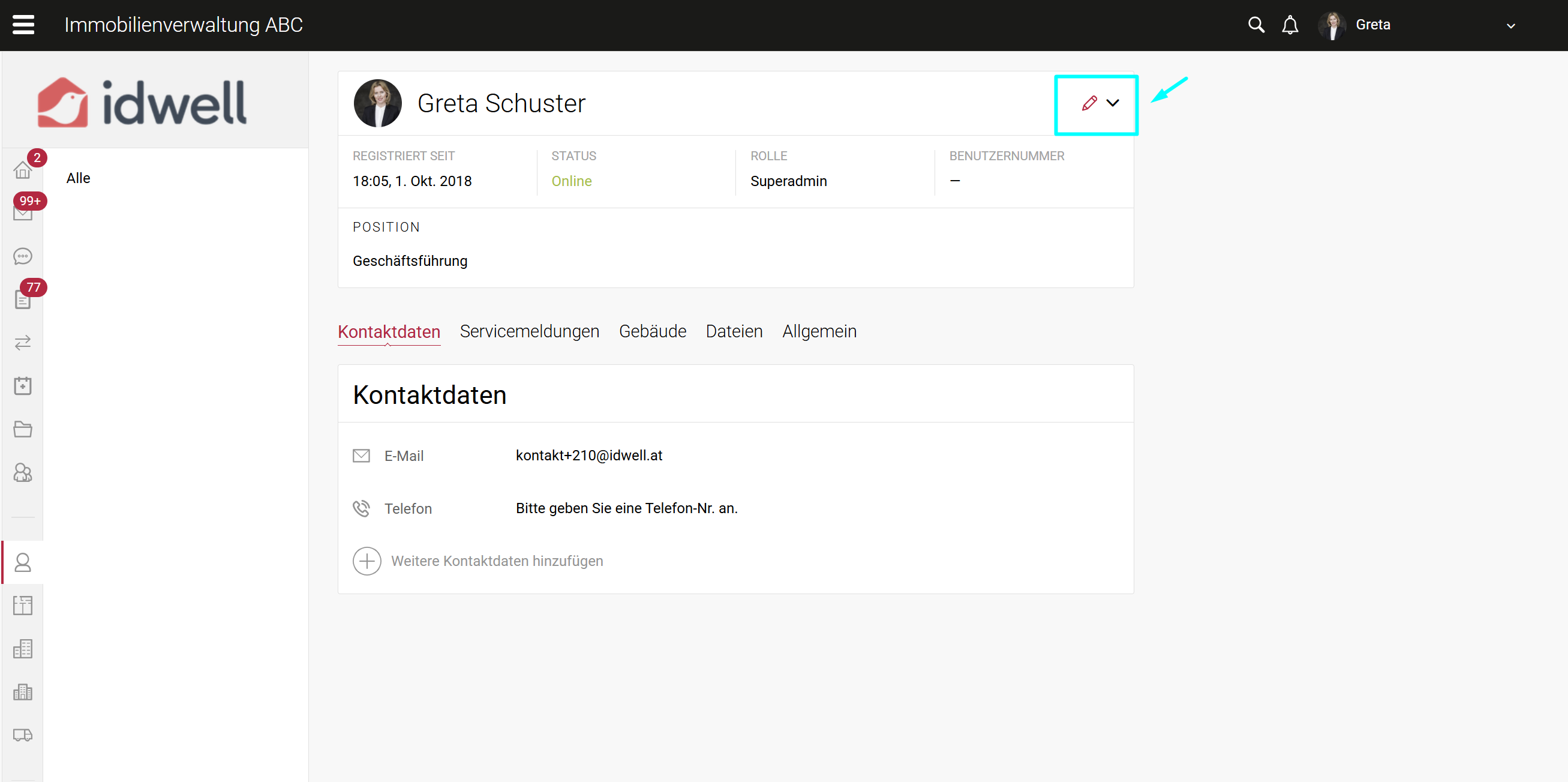Screen dimensions: 1568x782
Task: Open the hamburger menu icon
Action: pyautogui.click(x=23, y=25)
